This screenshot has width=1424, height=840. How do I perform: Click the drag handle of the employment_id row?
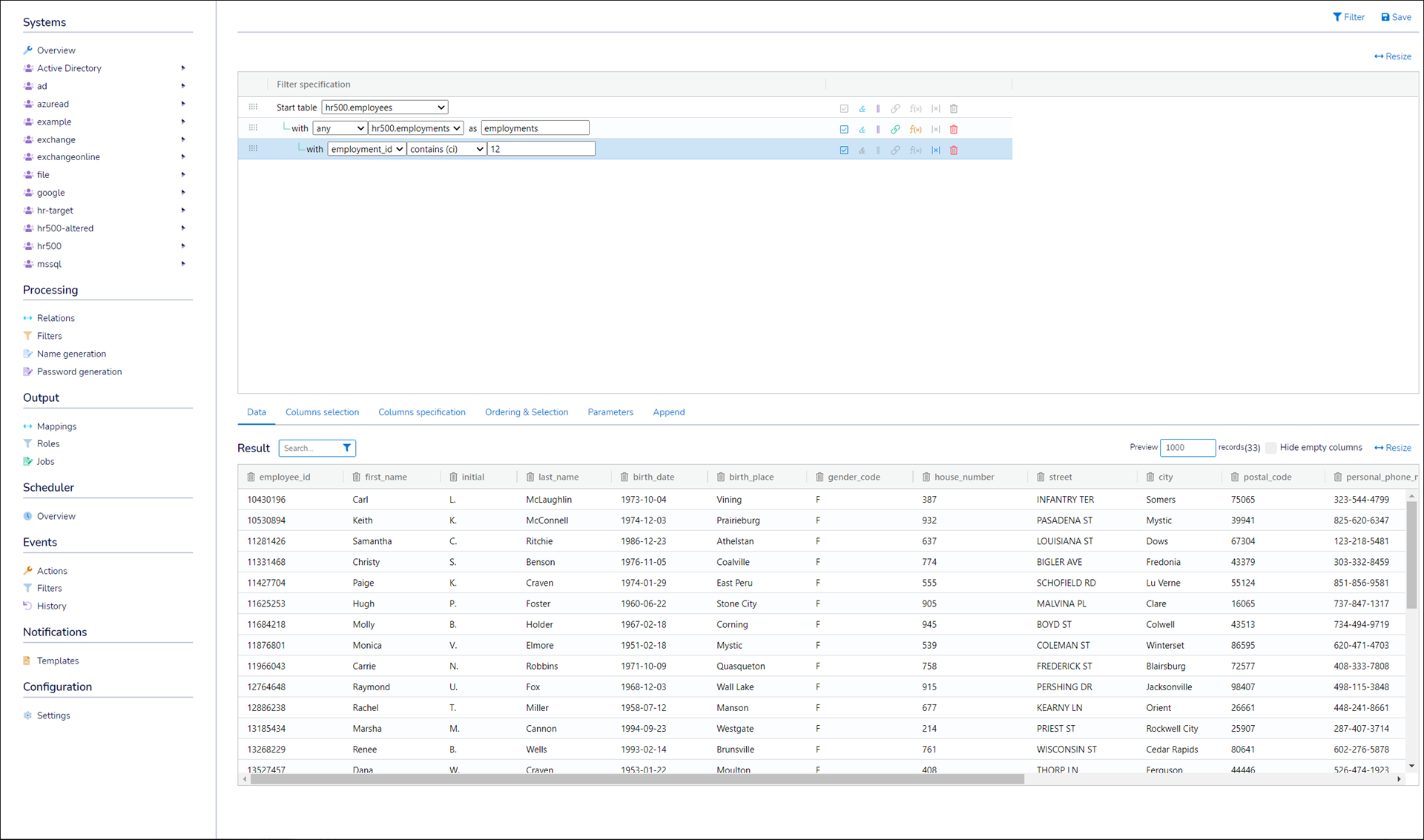coord(253,149)
